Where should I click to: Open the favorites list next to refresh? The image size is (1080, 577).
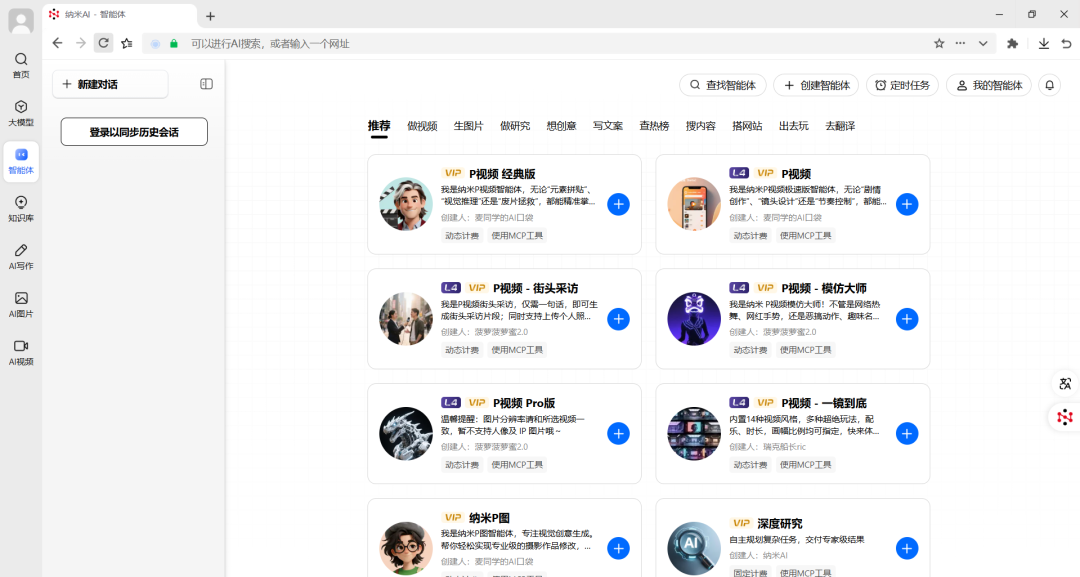(127, 43)
